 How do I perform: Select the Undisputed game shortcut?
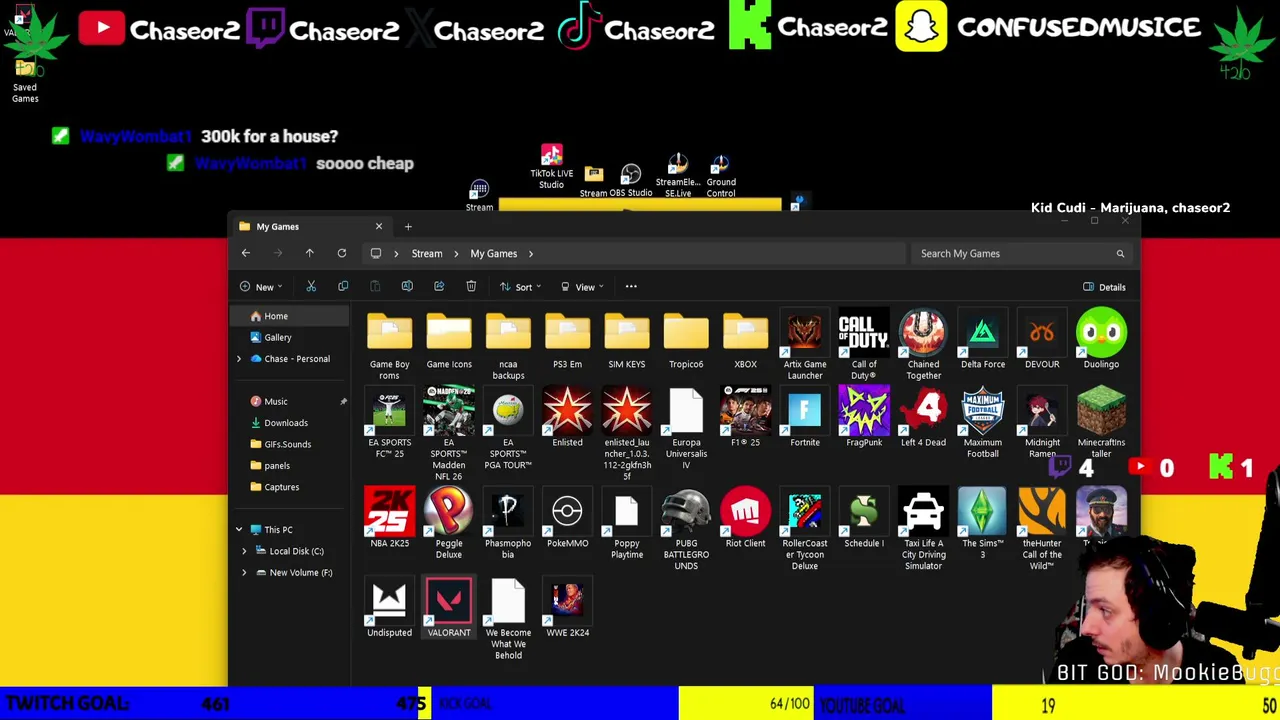389,608
